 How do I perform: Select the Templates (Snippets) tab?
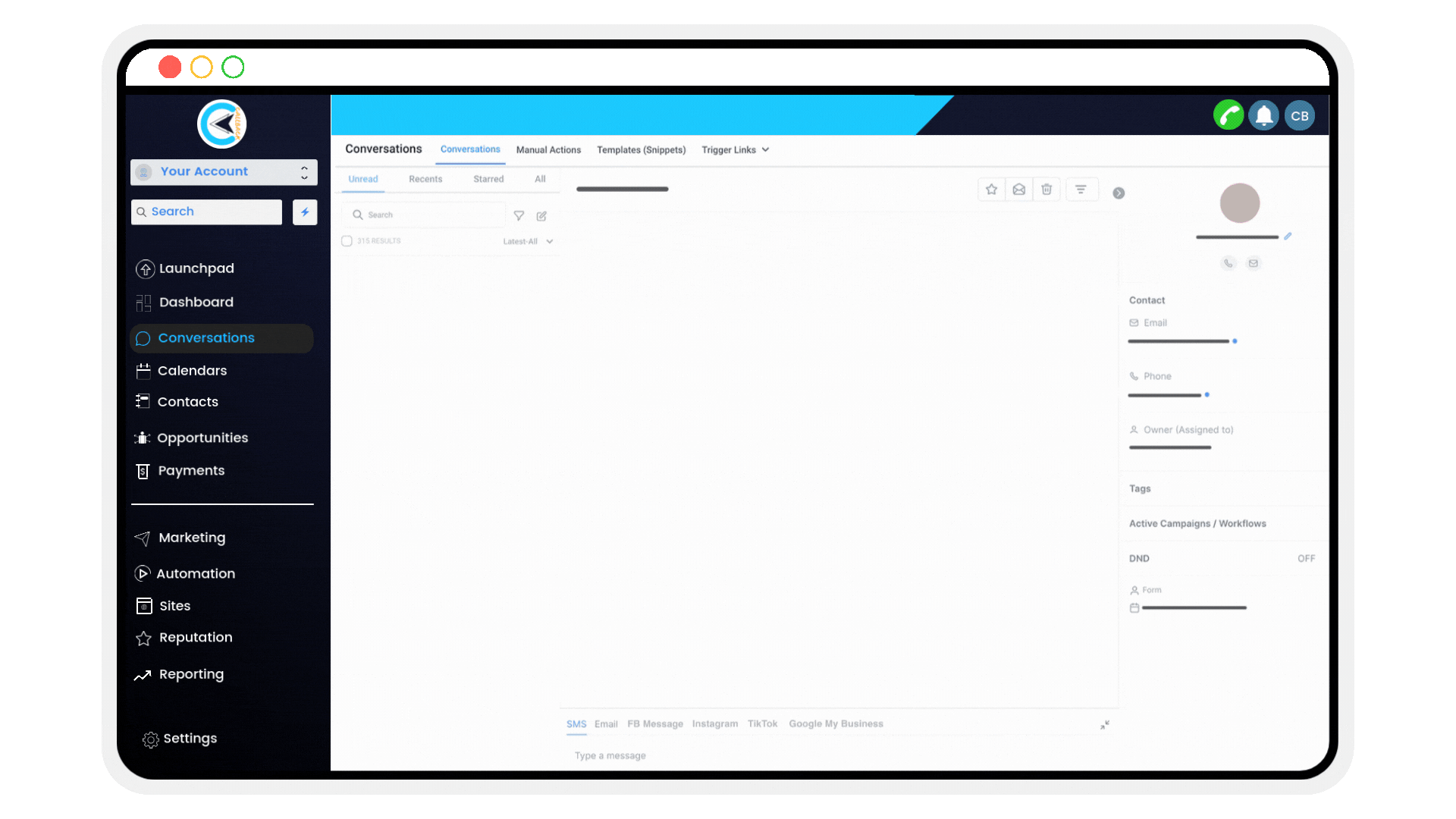tap(641, 149)
